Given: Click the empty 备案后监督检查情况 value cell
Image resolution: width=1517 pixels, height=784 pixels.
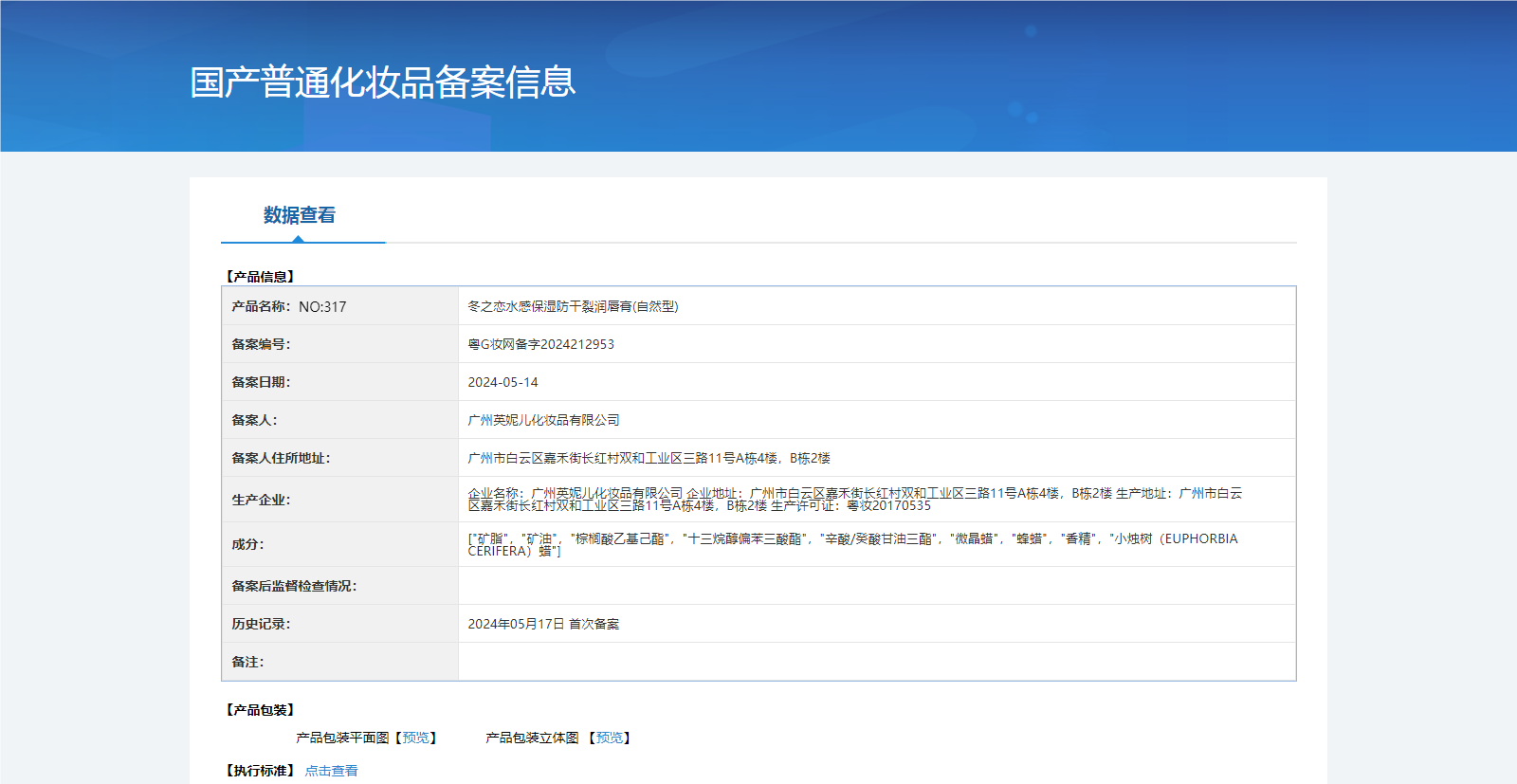Looking at the screenshot, I should pos(876,586).
